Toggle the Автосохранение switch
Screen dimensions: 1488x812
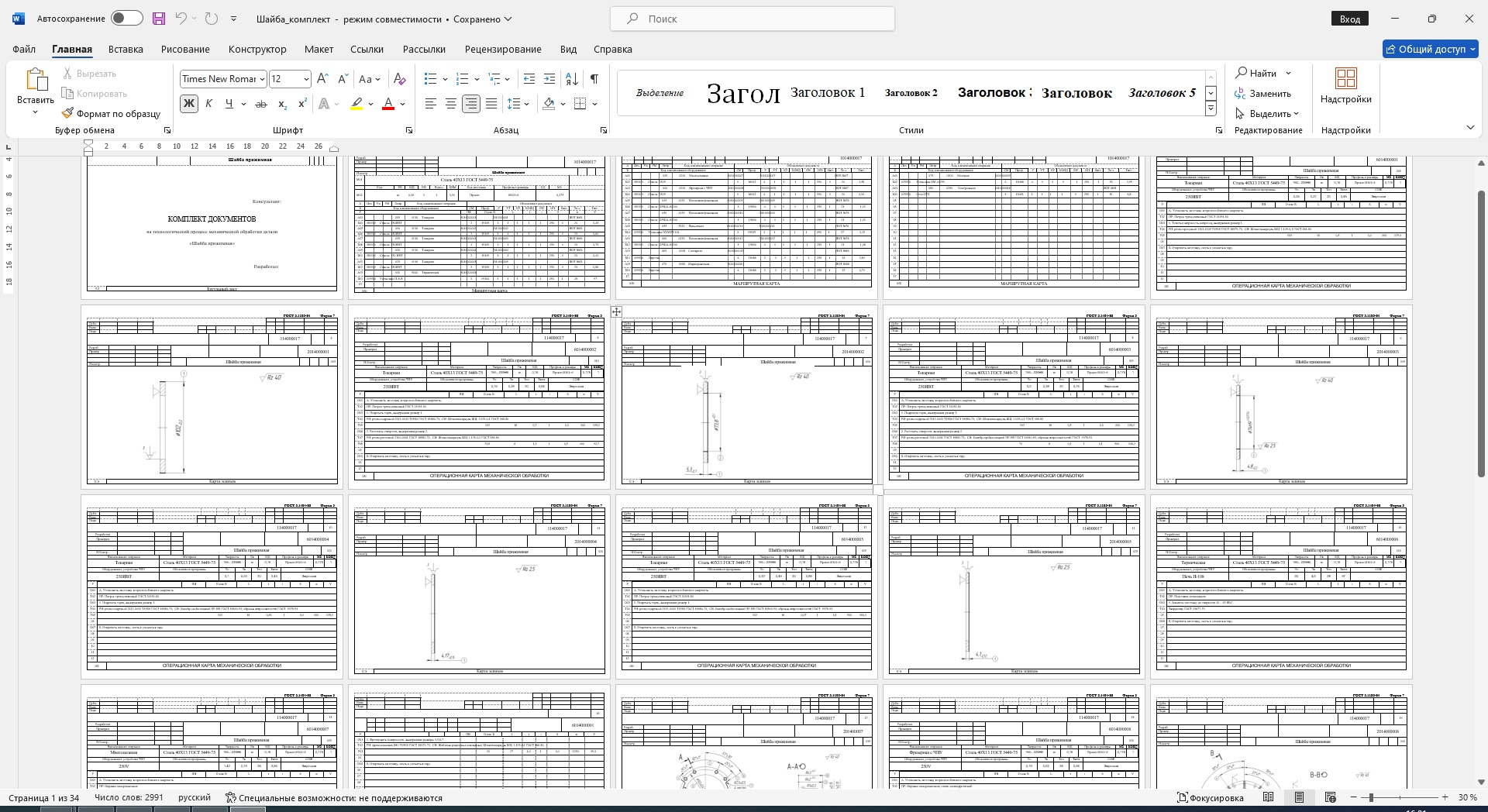(x=126, y=19)
